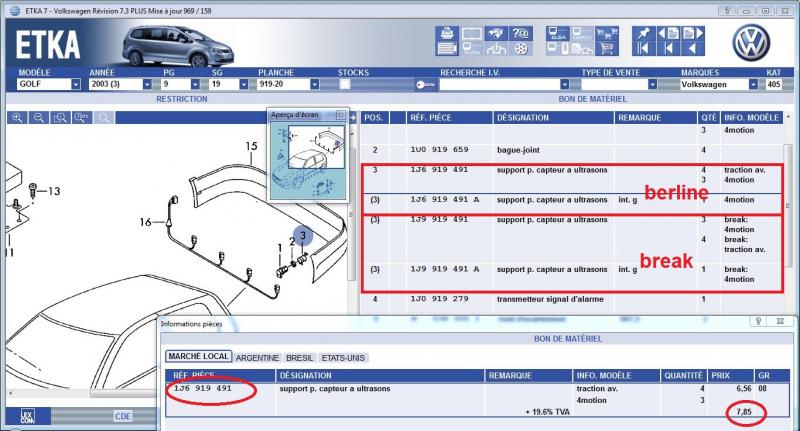Click the LexCom logo icon at bottom left
Image resolution: width=800 pixels, height=431 pixels.
(x=28, y=416)
